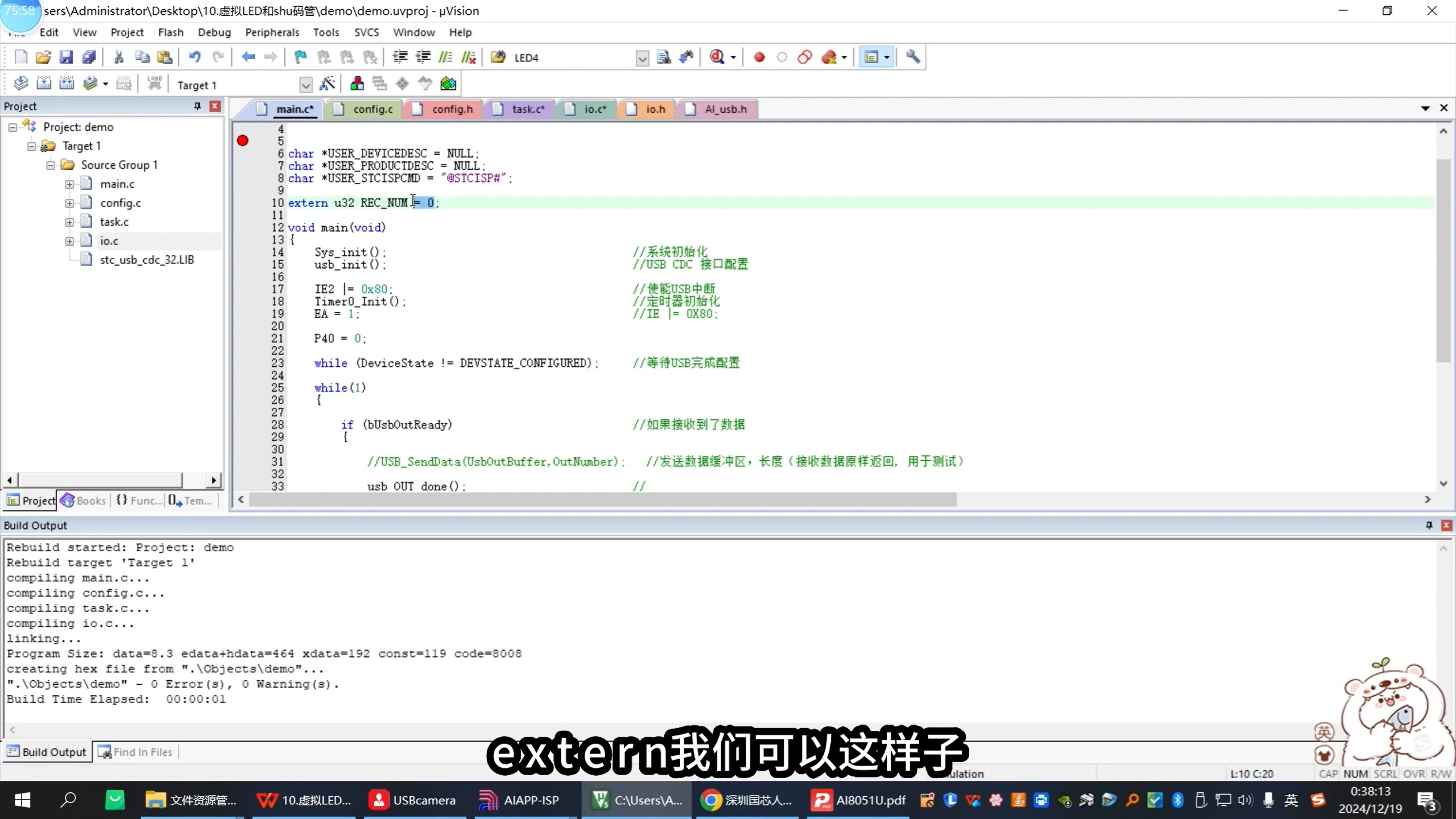The image size is (1456, 819).
Task: Collapse Source Group 1 folder
Action: pos(50,165)
